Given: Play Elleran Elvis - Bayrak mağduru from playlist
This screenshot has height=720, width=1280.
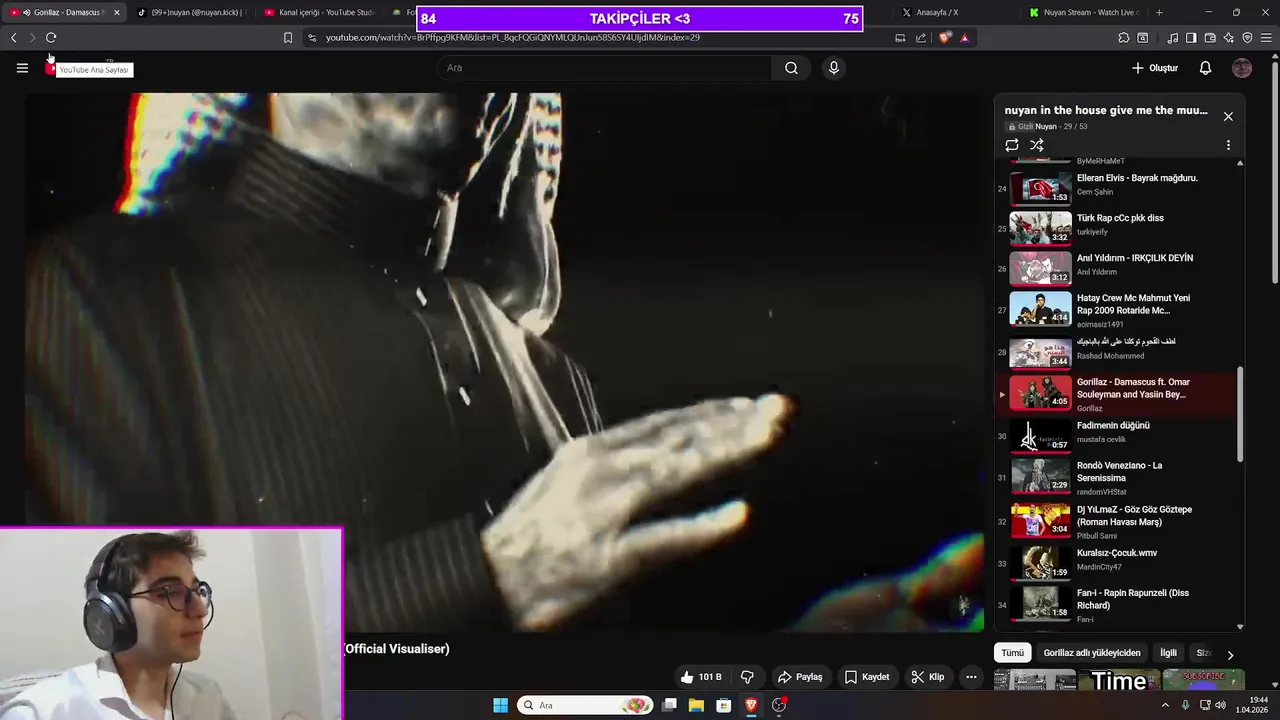Looking at the screenshot, I should [1118, 188].
